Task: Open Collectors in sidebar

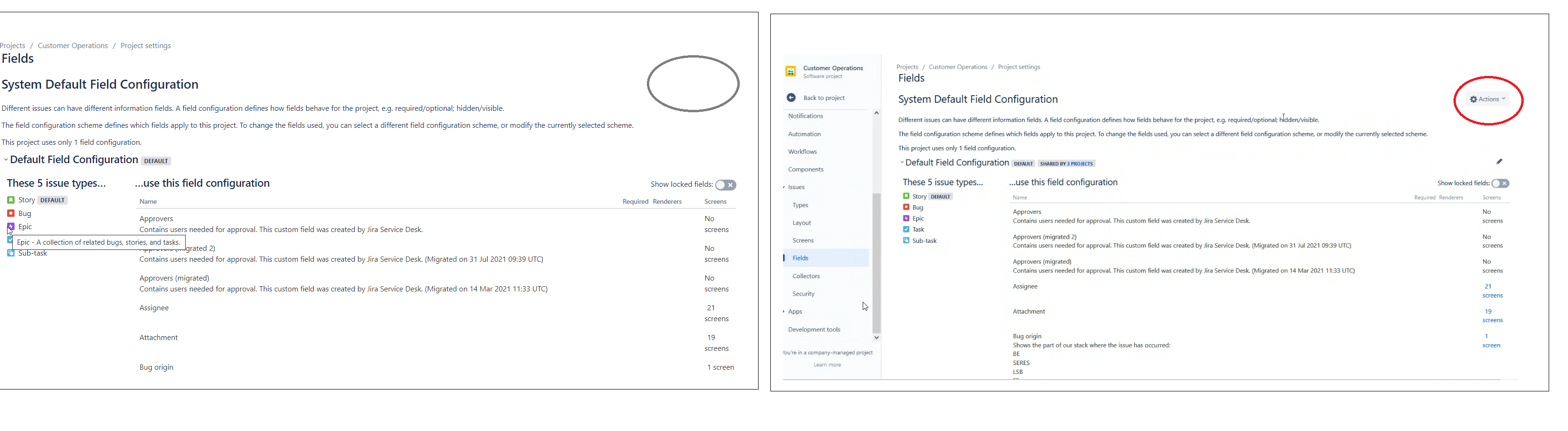Action: click(806, 276)
